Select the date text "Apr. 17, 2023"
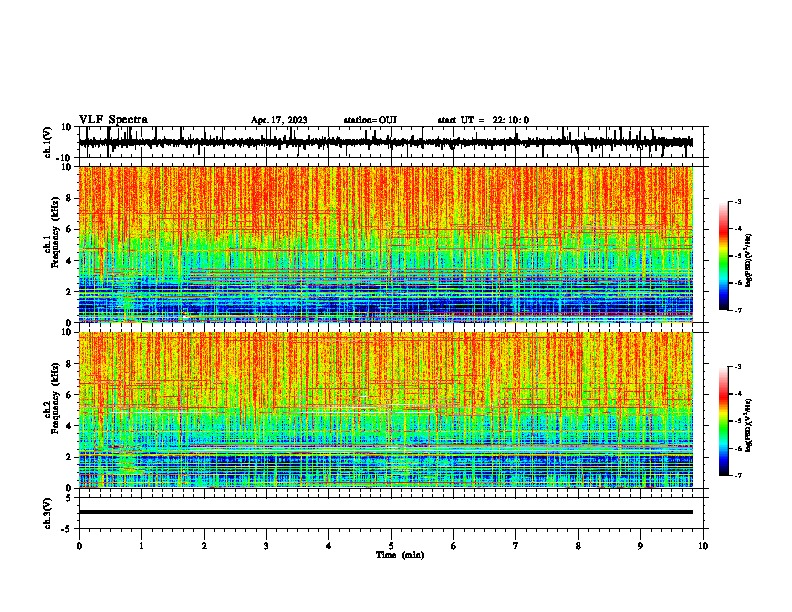792x612 pixels. coord(279,120)
